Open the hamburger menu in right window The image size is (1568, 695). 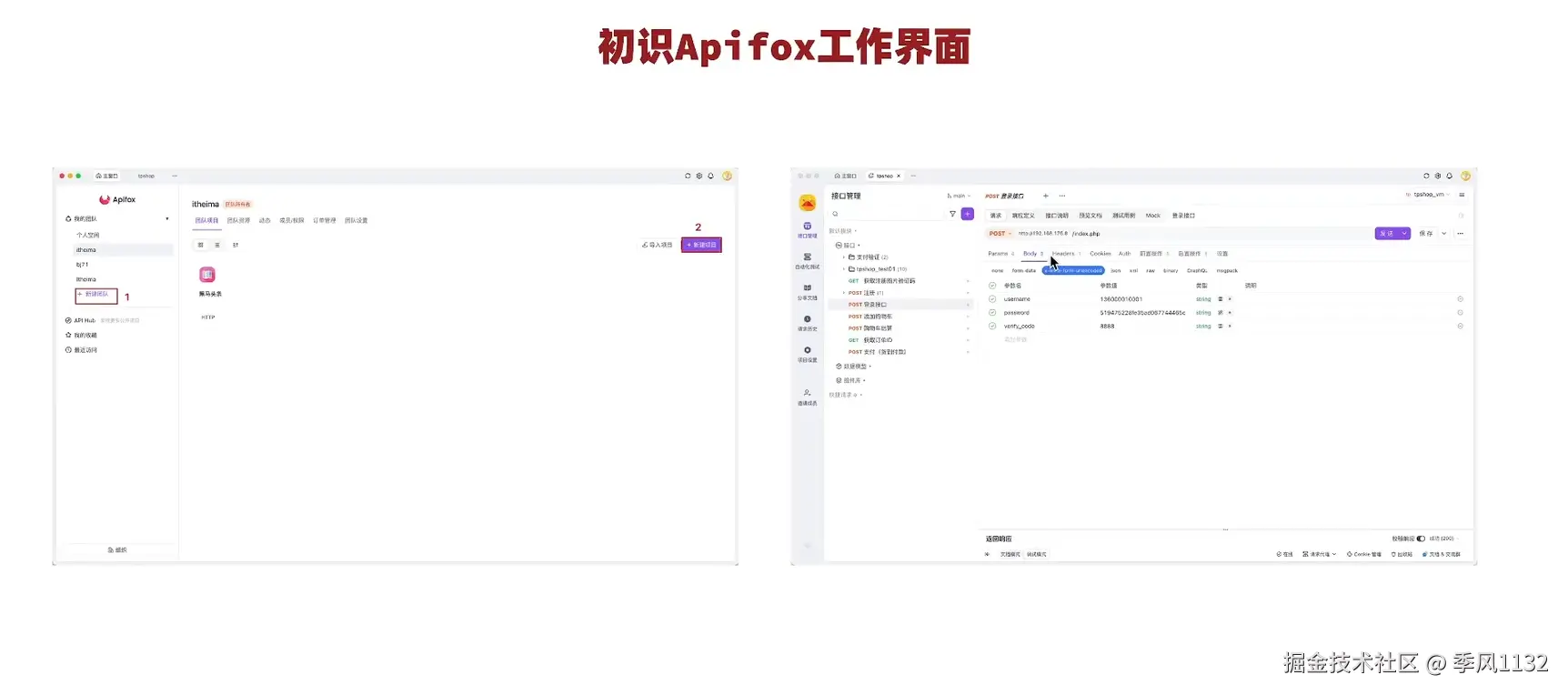click(x=1462, y=195)
